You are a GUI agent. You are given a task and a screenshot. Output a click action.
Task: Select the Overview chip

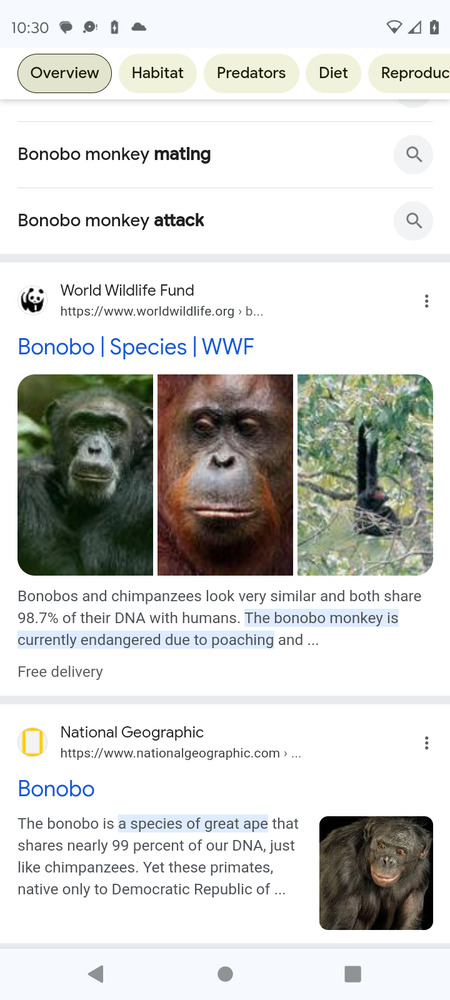[x=64, y=73]
